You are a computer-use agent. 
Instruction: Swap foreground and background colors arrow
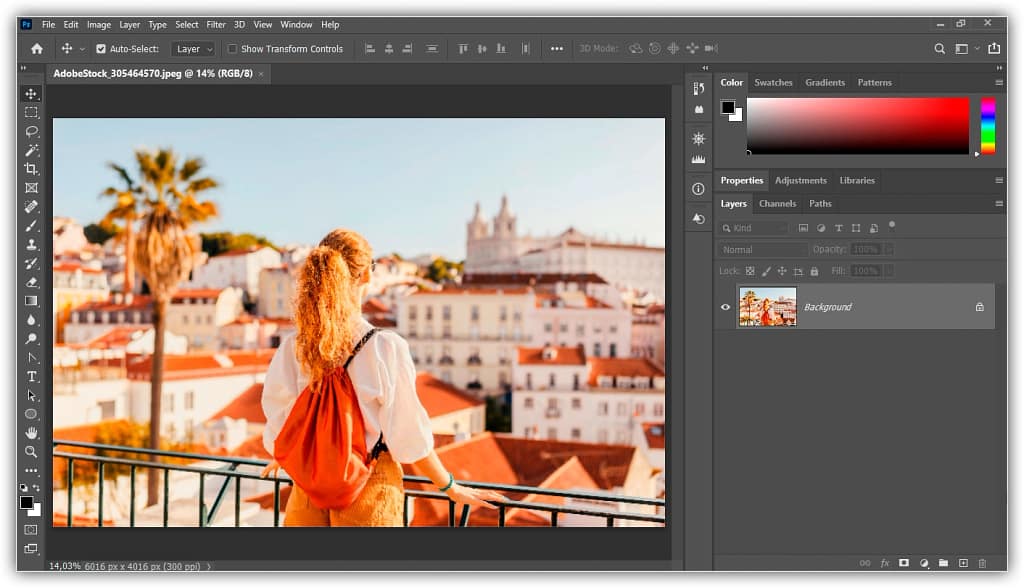[x=37, y=487]
